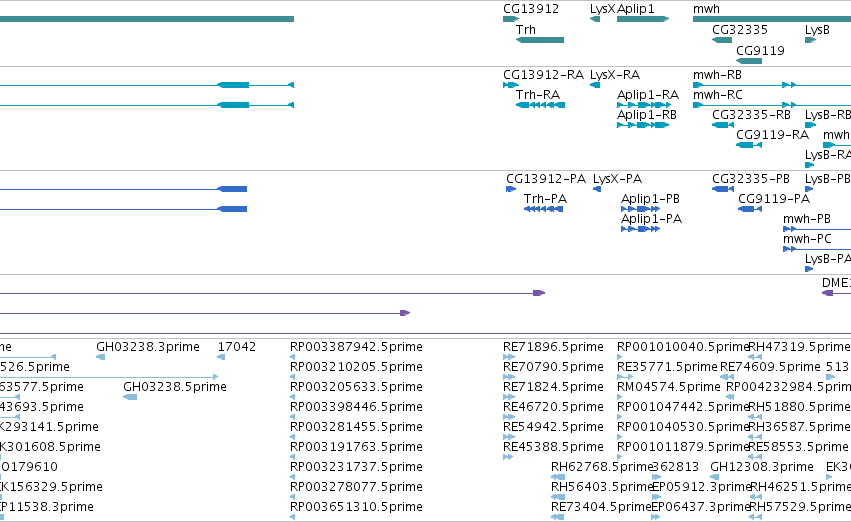Open the Trh-PA protein label
The width and height of the screenshot is (851, 522).
tap(545, 199)
